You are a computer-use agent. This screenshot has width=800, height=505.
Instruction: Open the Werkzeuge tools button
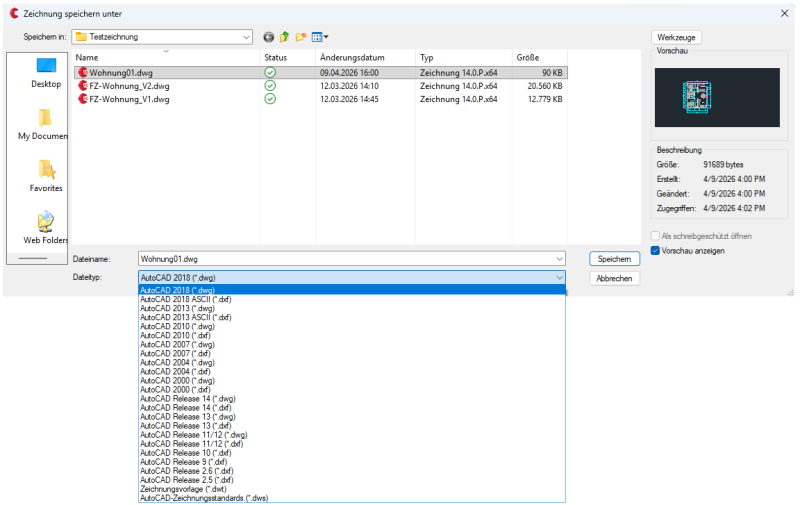pos(676,37)
